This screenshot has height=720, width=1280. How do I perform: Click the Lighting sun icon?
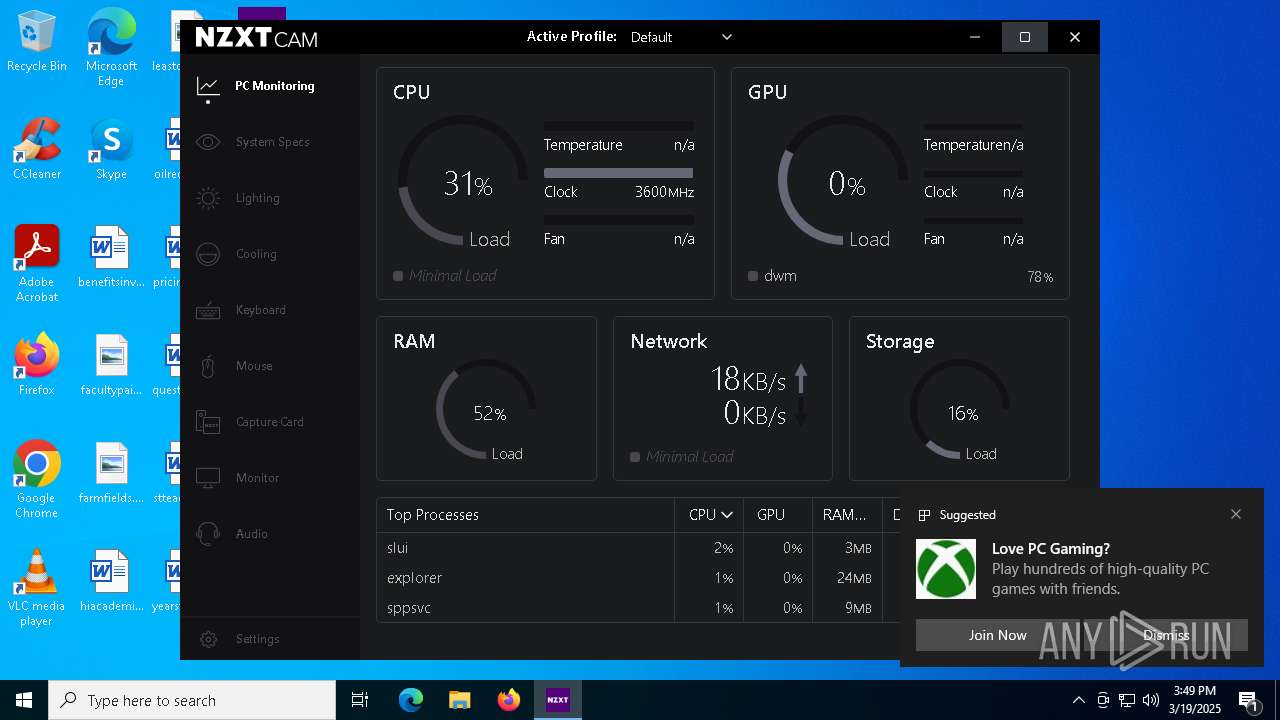pyautogui.click(x=208, y=198)
